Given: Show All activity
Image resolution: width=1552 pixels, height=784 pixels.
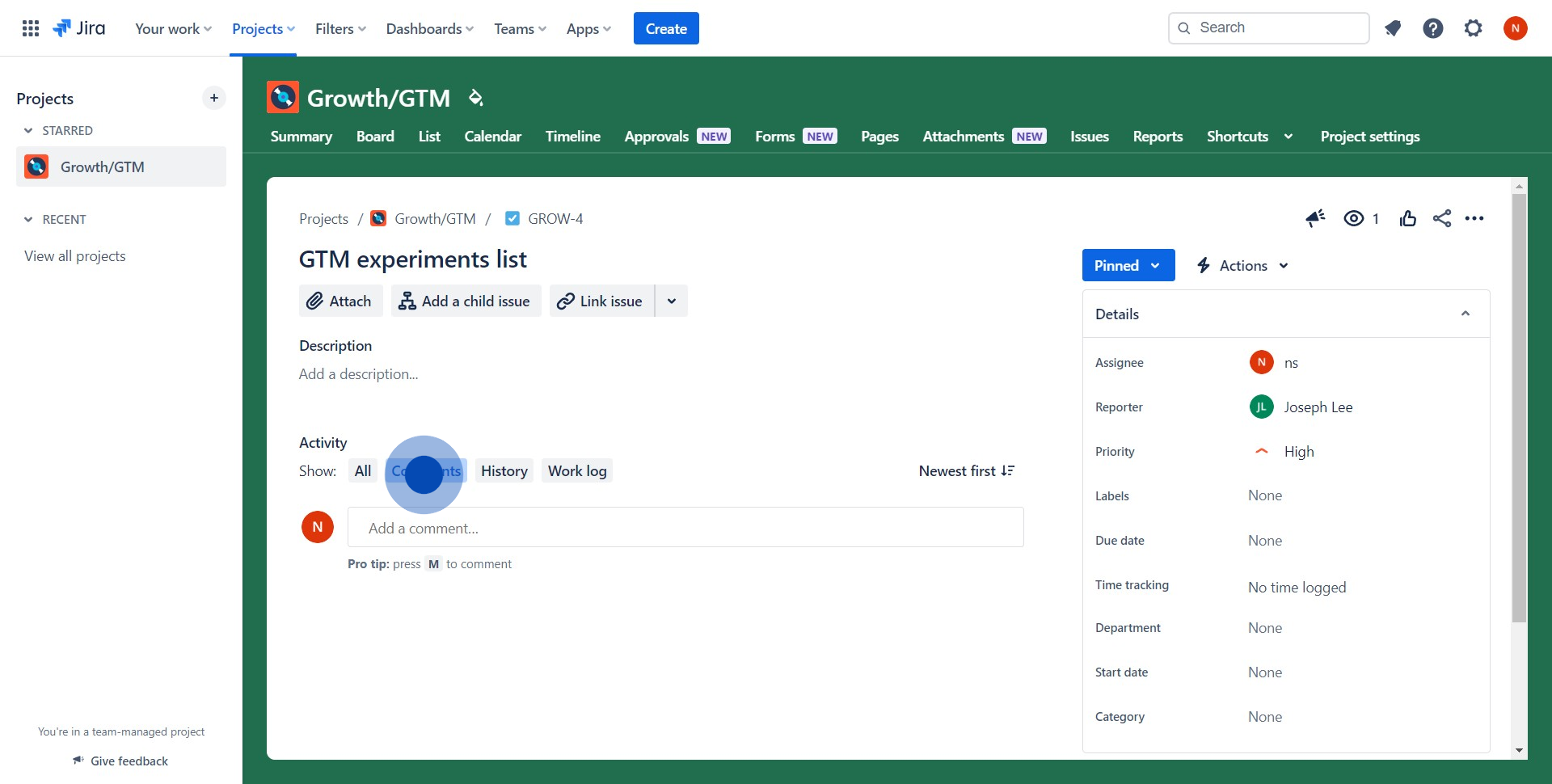Looking at the screenshot, I should [363, 471].
